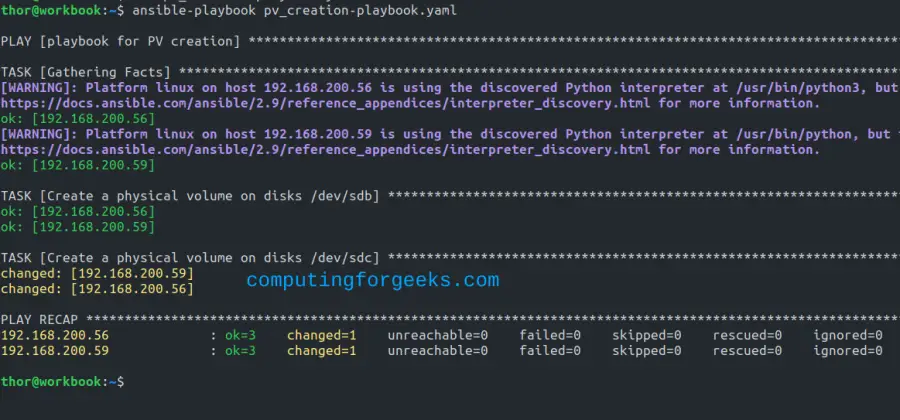Click the computingforgeeks.com watermark text
900x420 pixels.
(372, 280)
